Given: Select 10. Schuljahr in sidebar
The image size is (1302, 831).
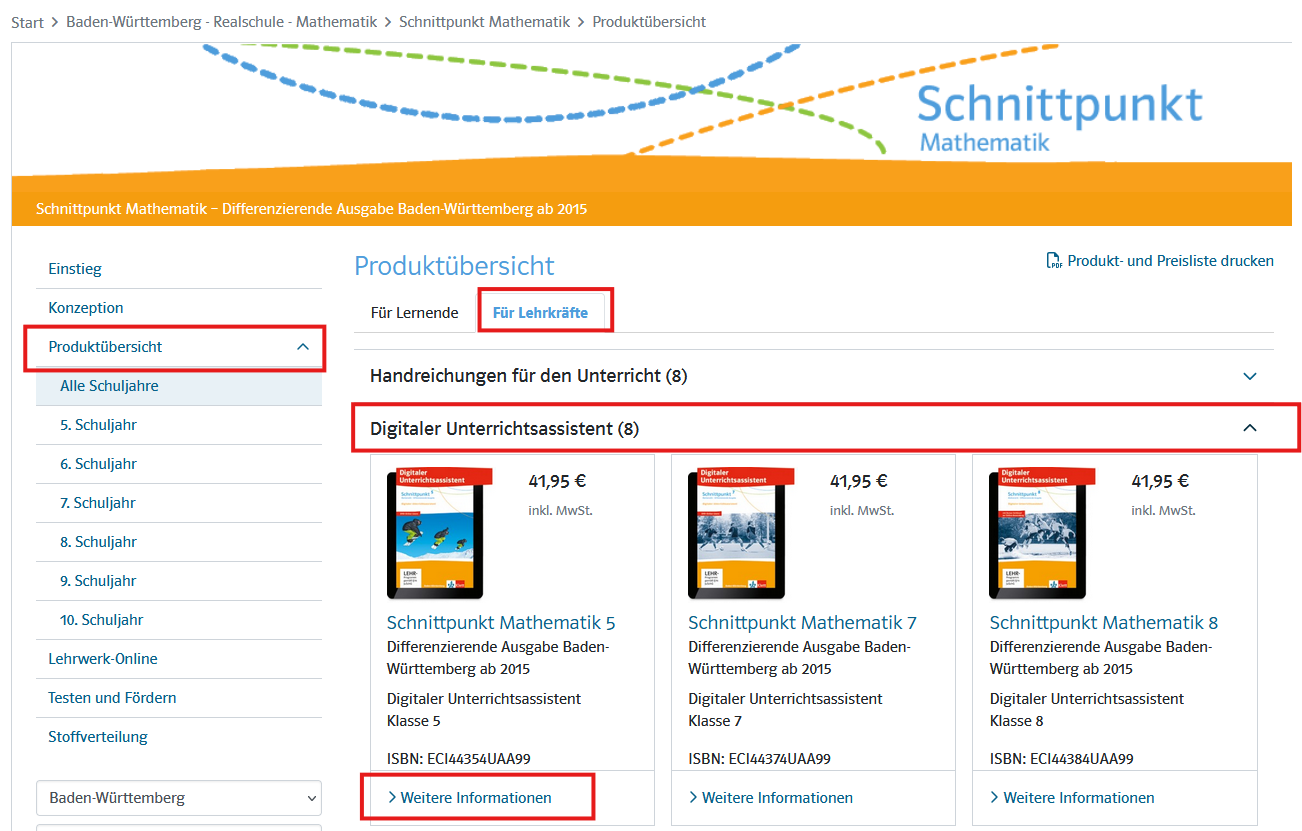Looking at the screenshot, I should (101, 620).
